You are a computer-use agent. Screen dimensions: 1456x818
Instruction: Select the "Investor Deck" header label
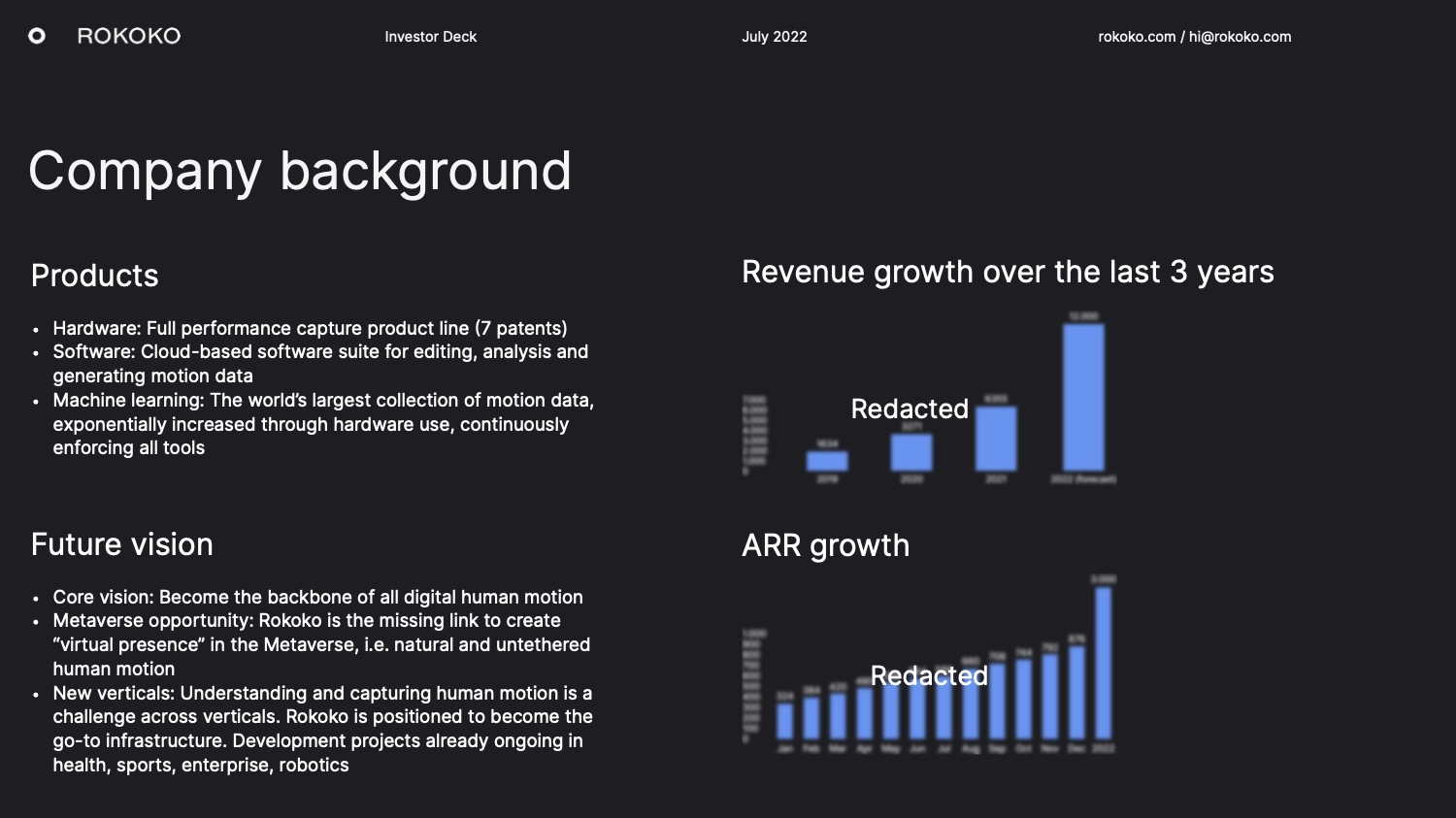pos(431,37)
